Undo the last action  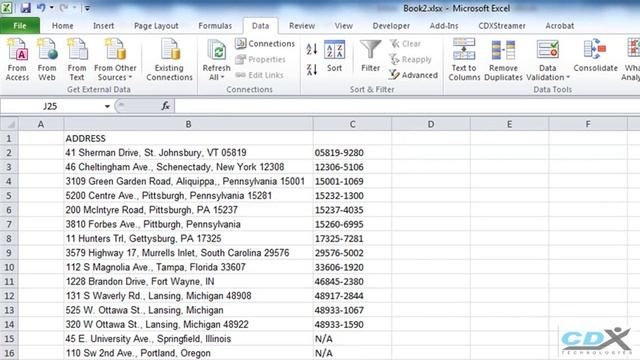point(41,8)
